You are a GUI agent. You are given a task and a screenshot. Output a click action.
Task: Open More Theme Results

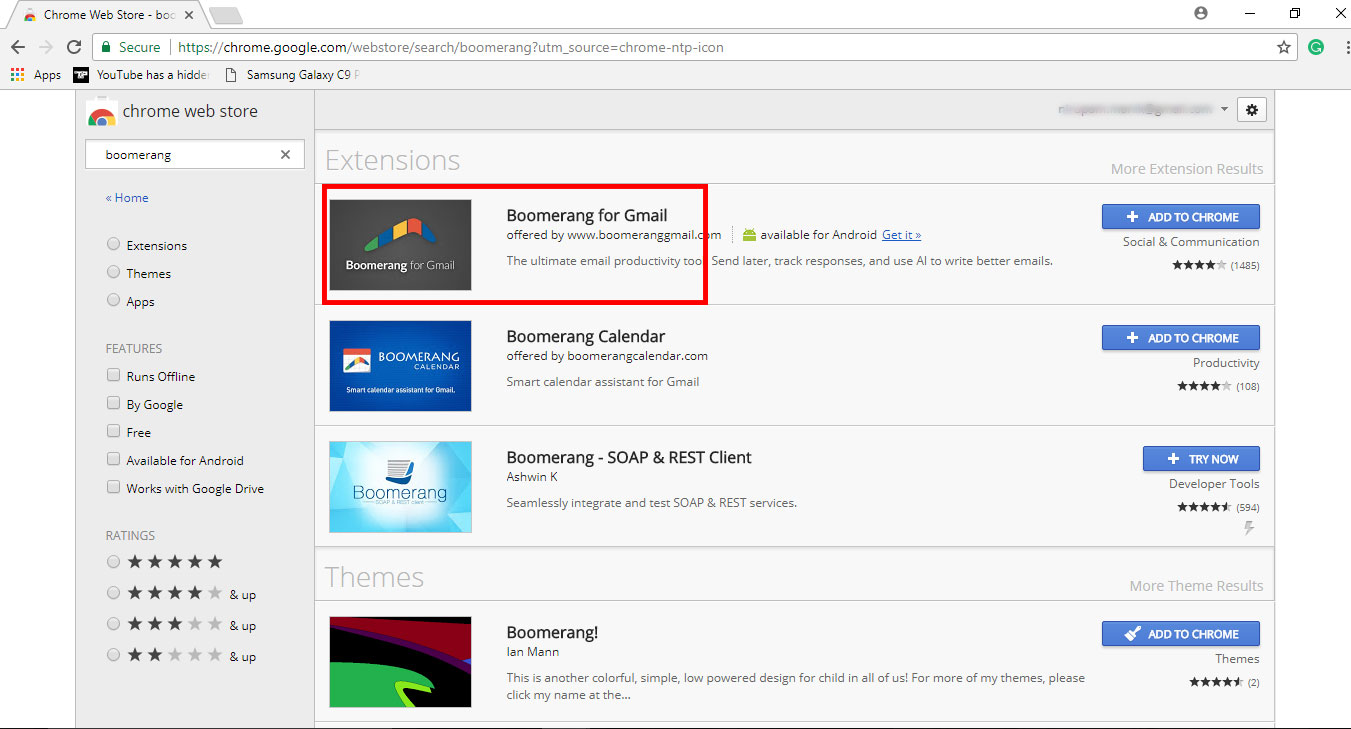click(1197, 586)
